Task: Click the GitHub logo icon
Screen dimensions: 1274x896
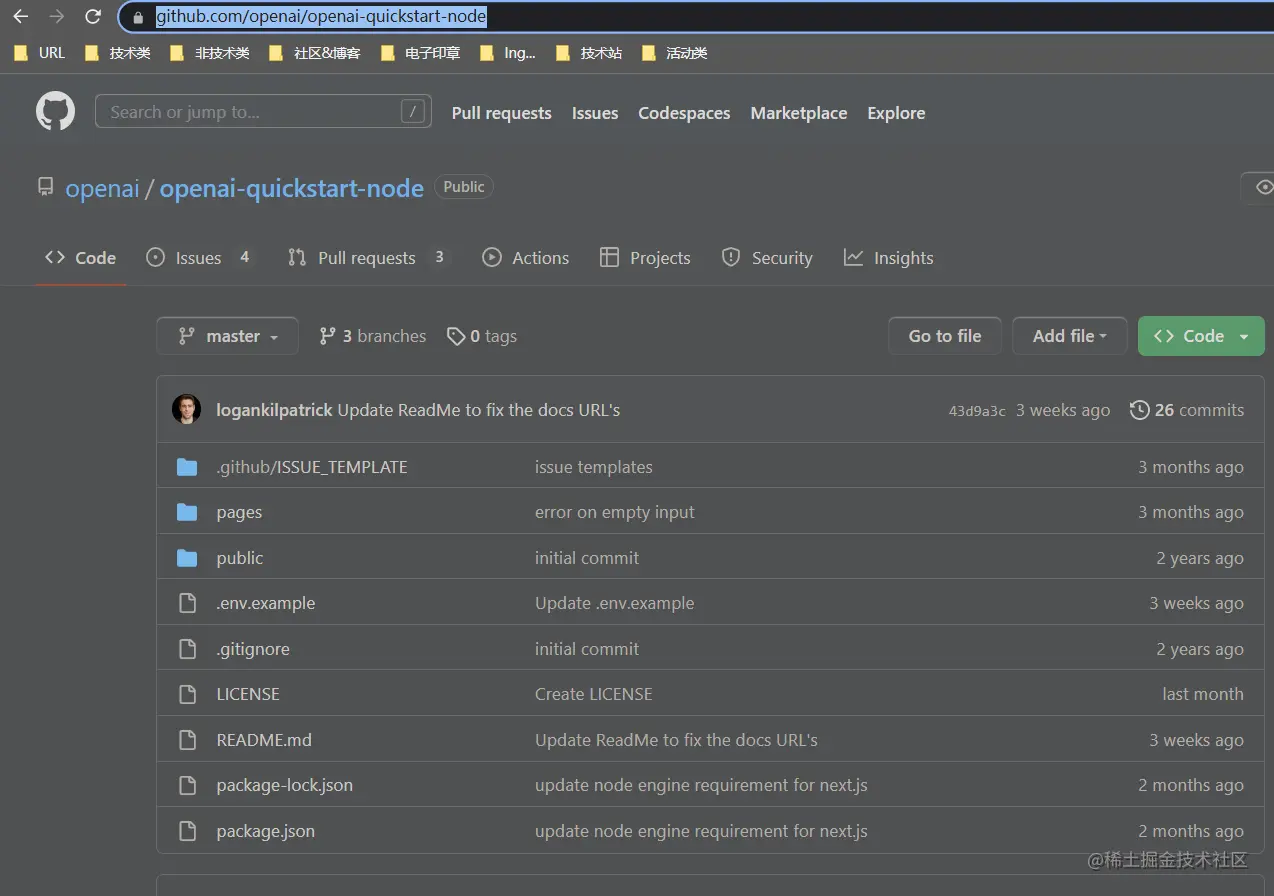Action: 56,111
